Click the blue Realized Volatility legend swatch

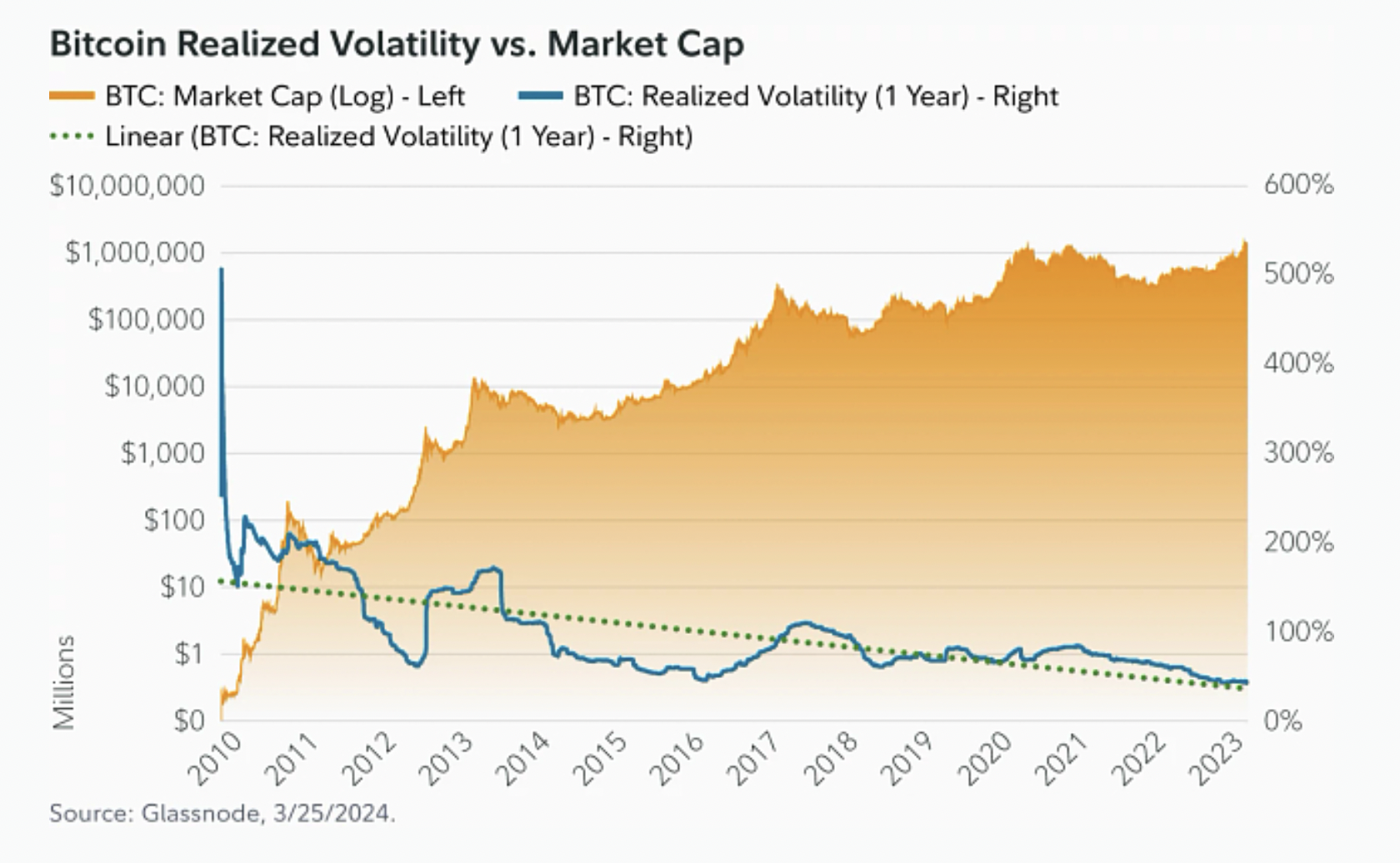[x=540, y=97]
